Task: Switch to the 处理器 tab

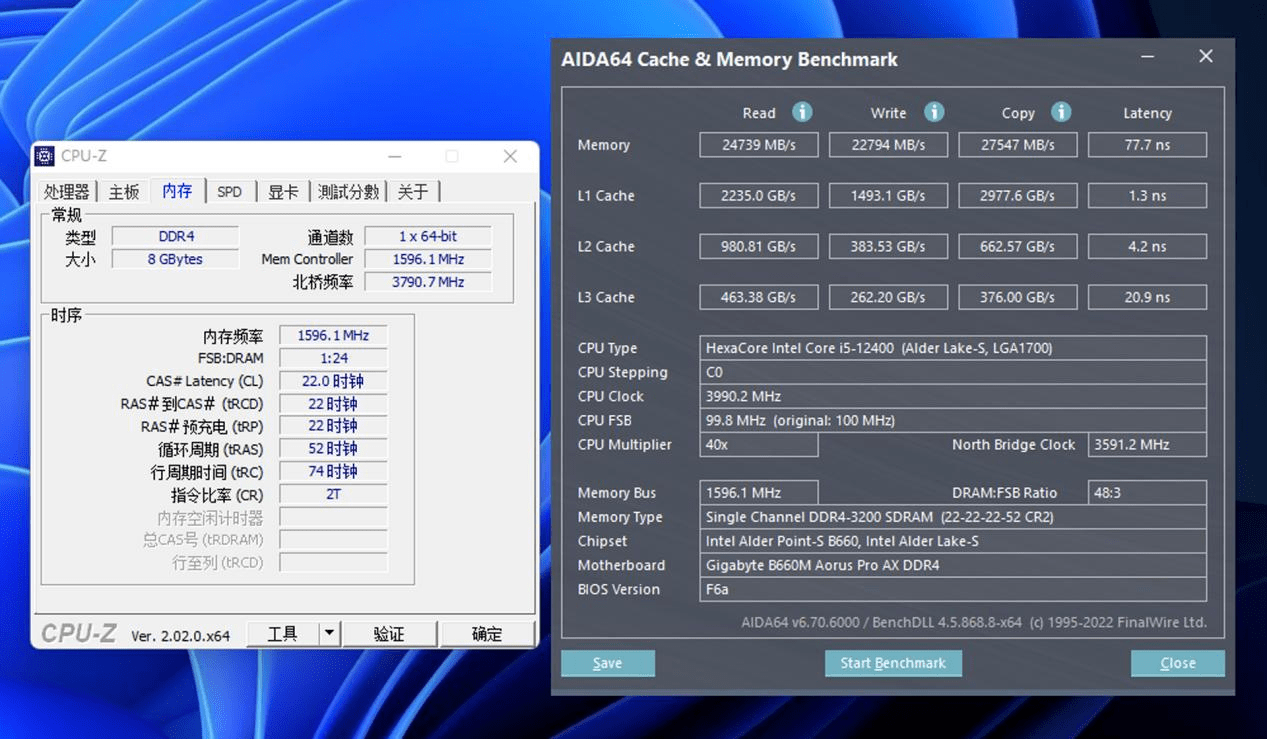Action: [67, 192]
